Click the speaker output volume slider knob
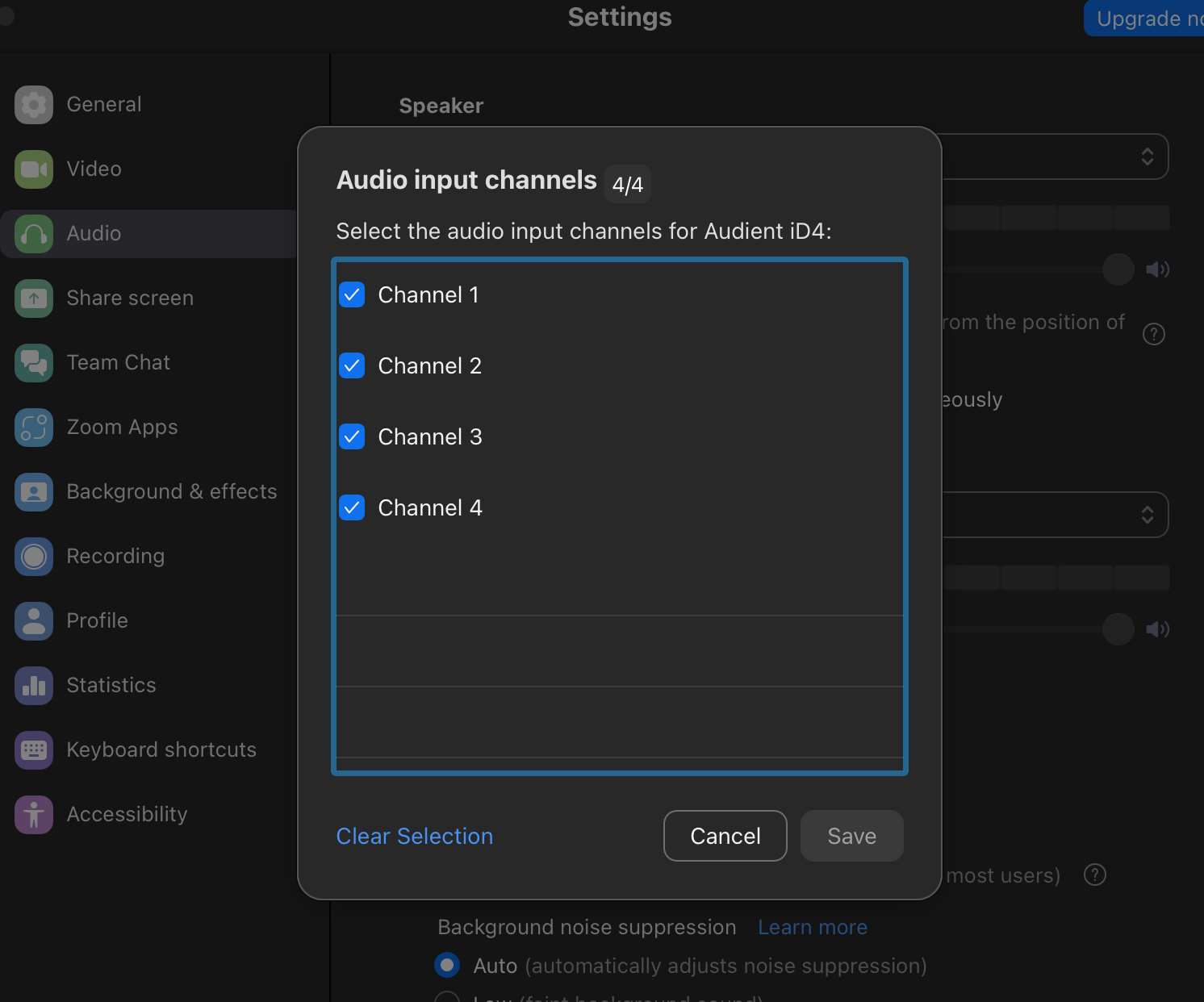The image size is (1204, 1002). 1118,269
